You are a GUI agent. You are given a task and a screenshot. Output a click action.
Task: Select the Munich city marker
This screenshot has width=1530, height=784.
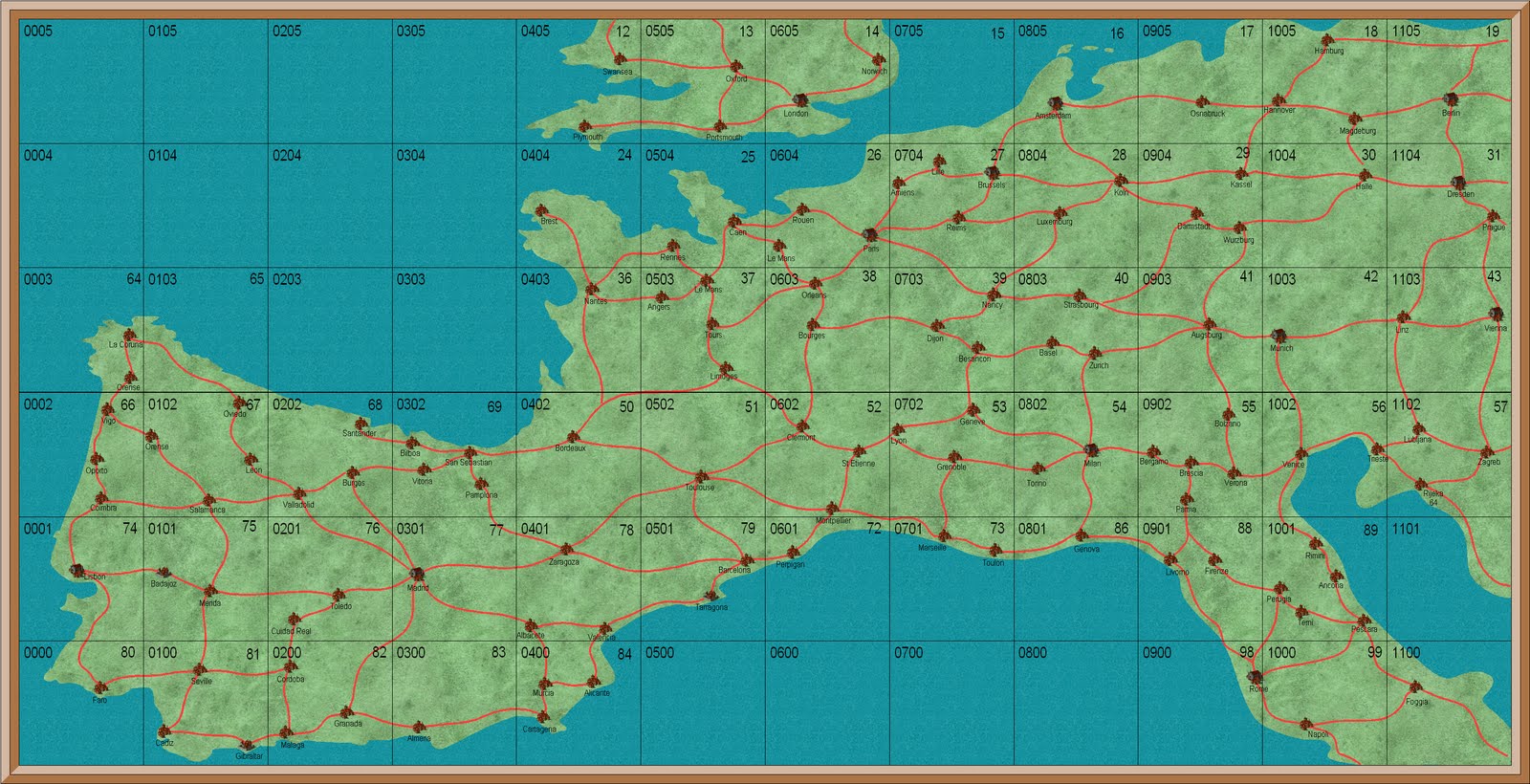pyautogui.click(x=1279, y=336)
